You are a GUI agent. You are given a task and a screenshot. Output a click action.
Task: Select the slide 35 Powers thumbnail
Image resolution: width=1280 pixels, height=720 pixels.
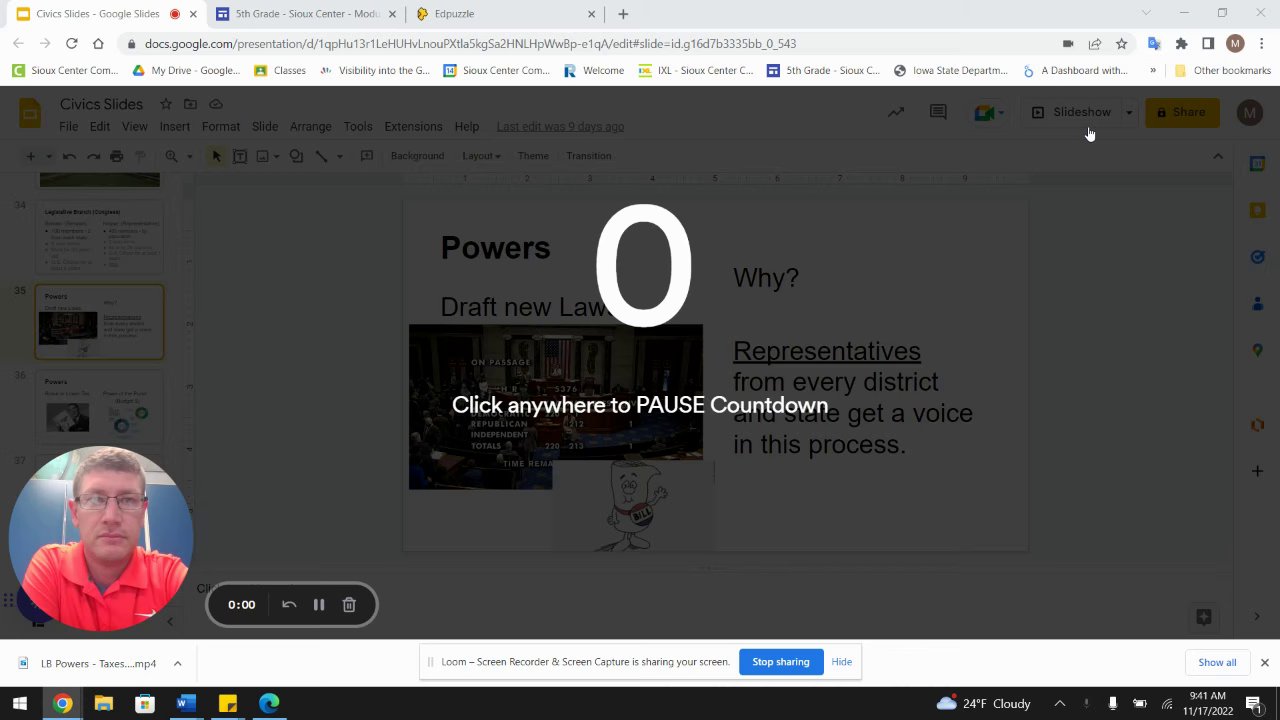click(x=100, y=321)
